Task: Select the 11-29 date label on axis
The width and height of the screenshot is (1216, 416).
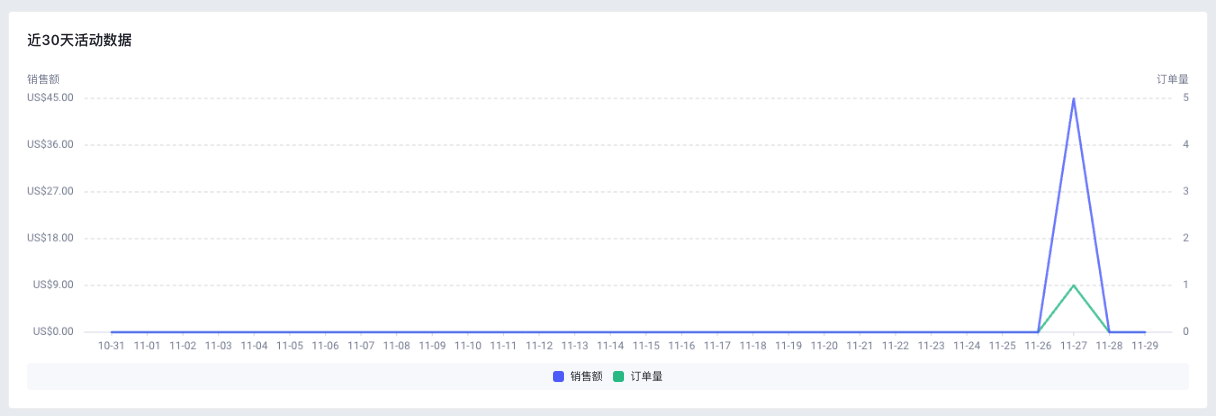Action: 1145,346
